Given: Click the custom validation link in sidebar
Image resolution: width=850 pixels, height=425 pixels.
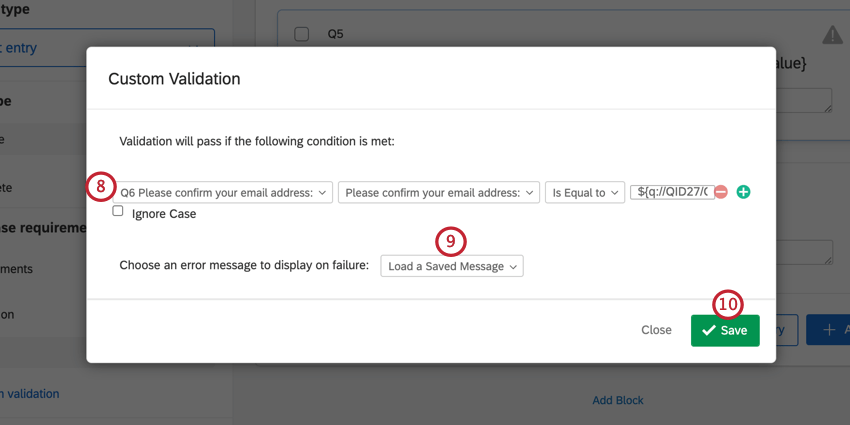Looking at the screenshot, I should point(30,394).
